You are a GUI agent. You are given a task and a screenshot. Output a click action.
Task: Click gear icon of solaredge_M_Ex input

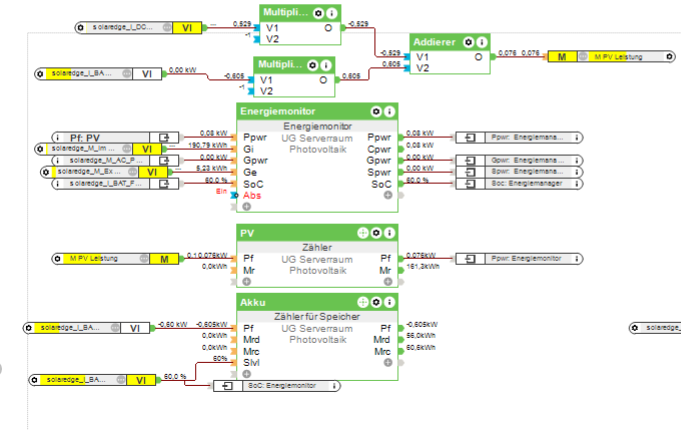click(46, 172)
